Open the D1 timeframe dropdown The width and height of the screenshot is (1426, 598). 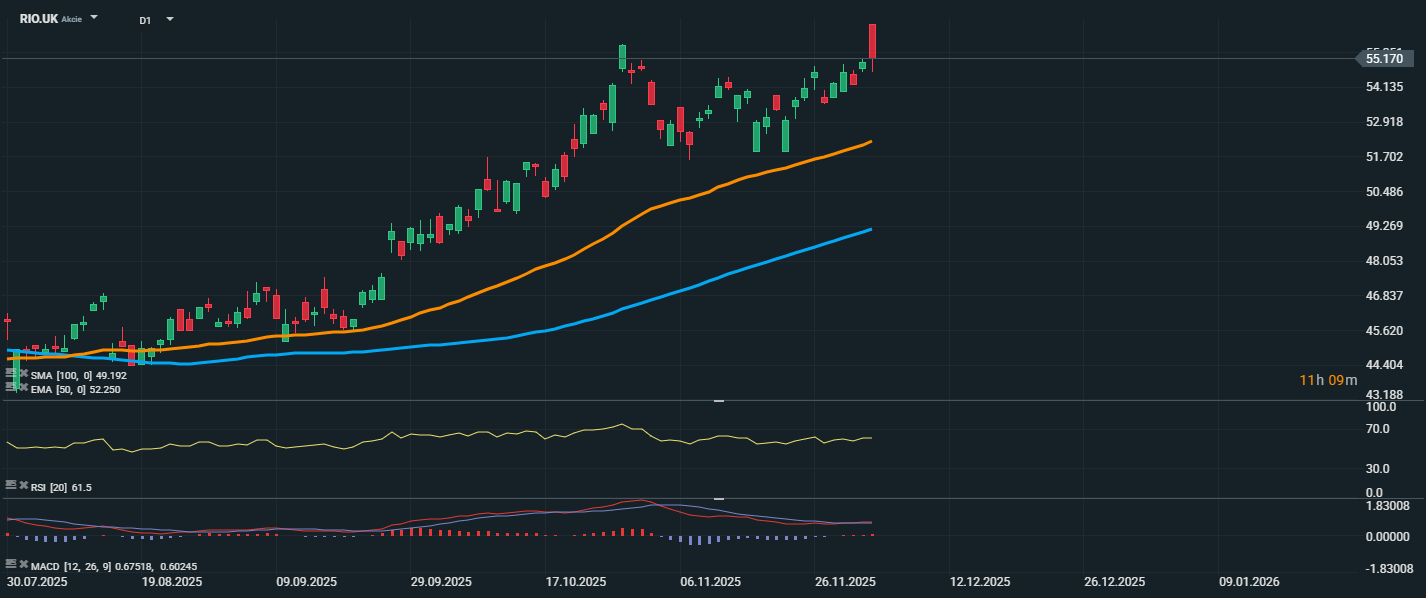170,19
